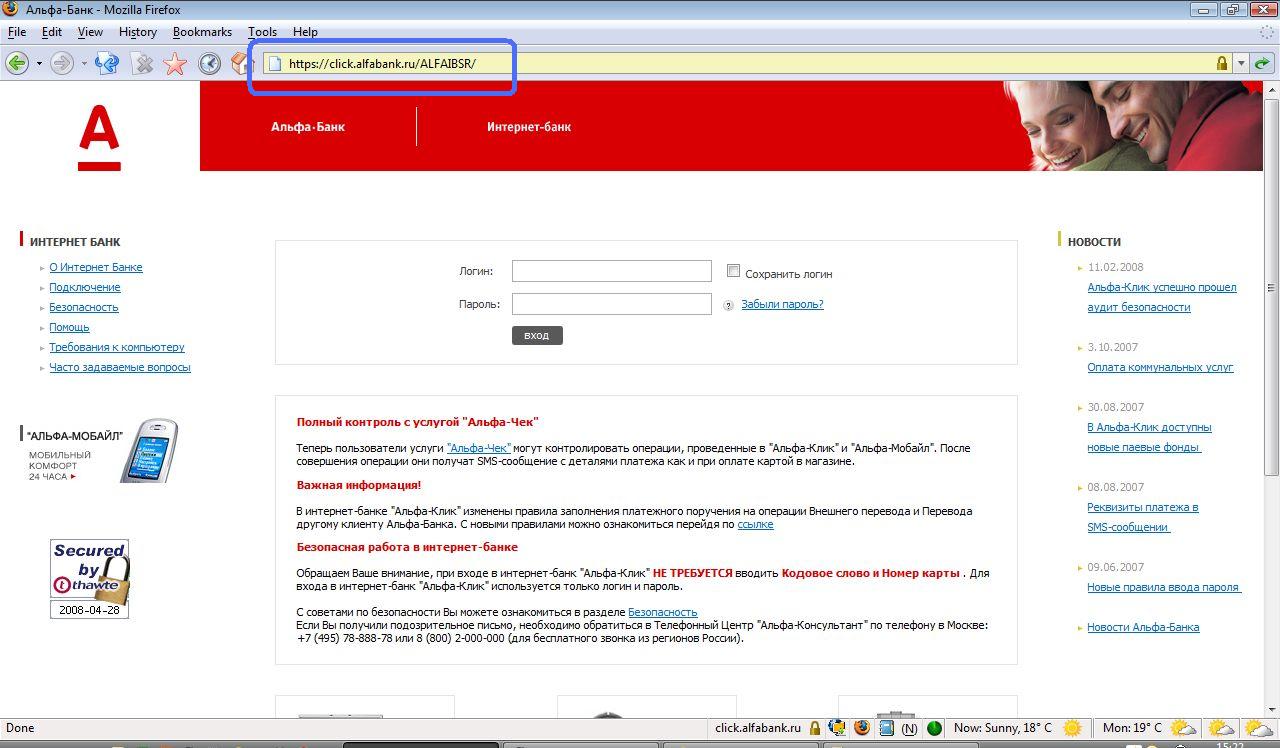Viewport: 1280px width, 748px height.
Task: Click the Альфа-Мобайл phone image
Action: 149,452
